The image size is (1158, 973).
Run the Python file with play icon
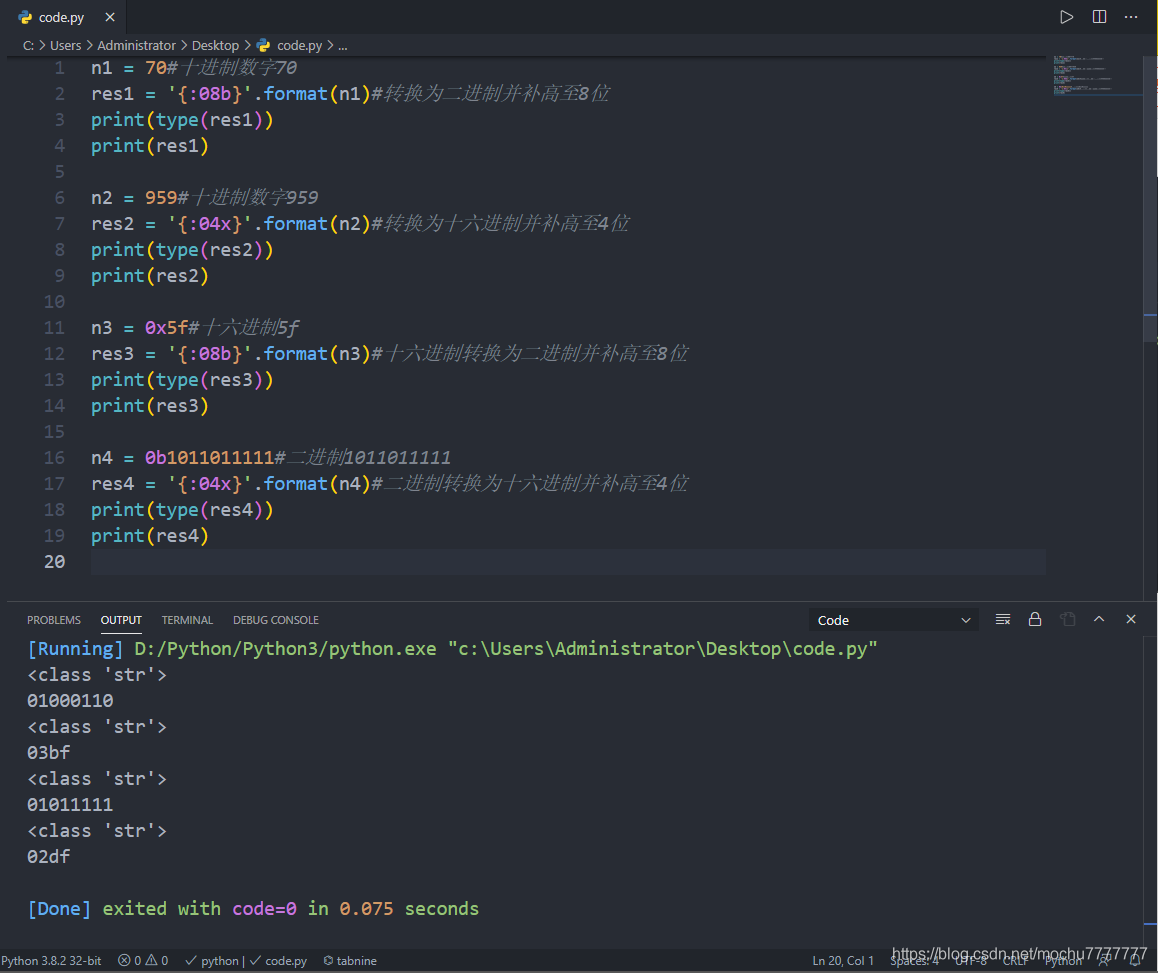coord(1066,17)
